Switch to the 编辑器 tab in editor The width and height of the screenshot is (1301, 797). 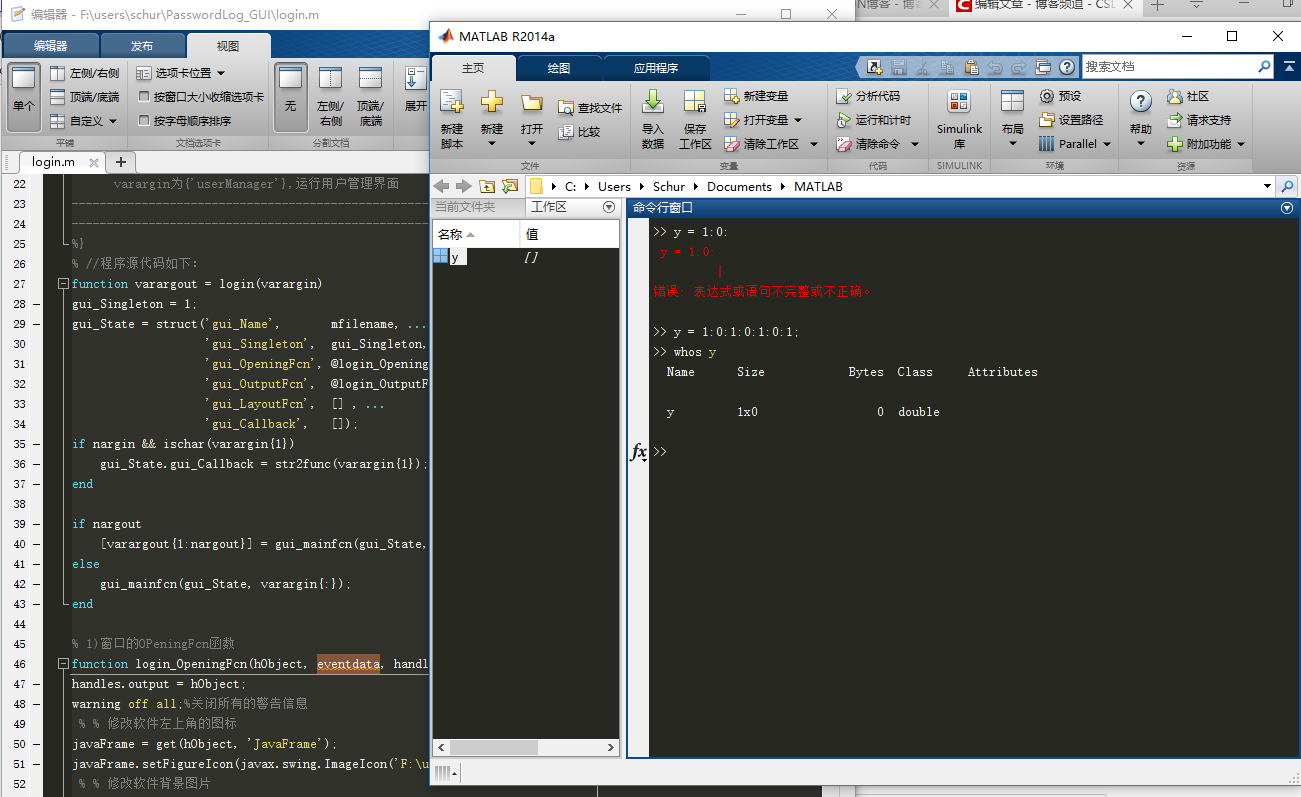(51, 46)
